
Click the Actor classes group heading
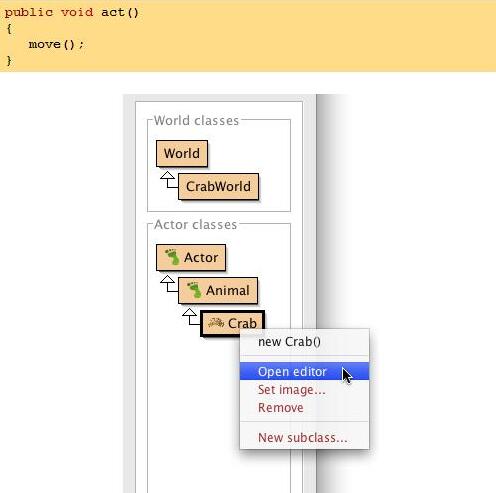coord(195,224)
